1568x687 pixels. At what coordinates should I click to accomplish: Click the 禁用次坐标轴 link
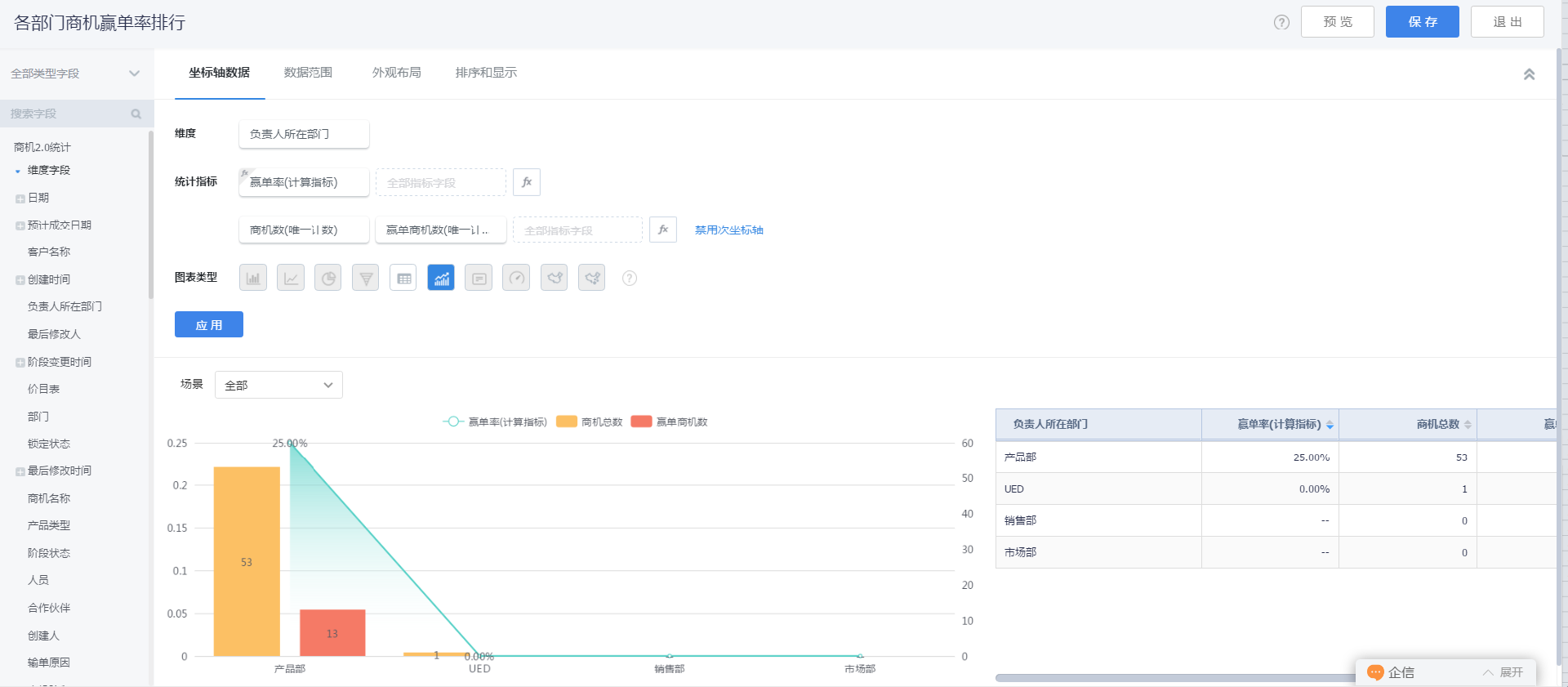pos(729,230)
